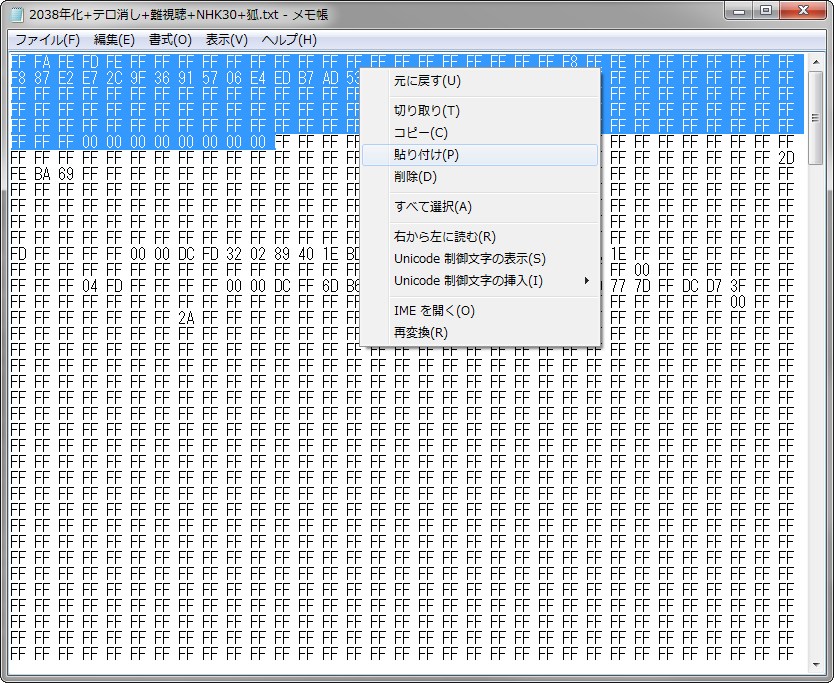Open the 書式(O) menu
Screen dimensions: 834x683
pyautogui.click(x=170, y=40)
